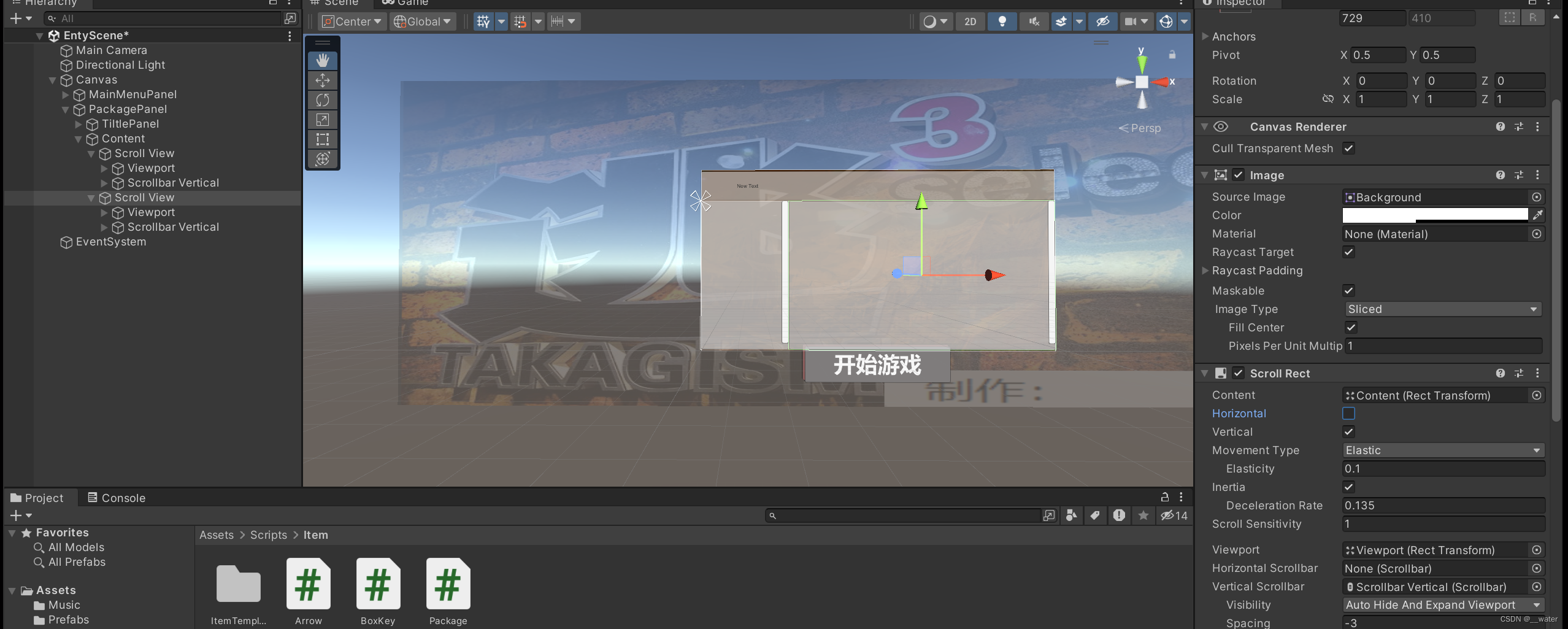The width and height of the screenshot is (1568, 629).
Task: Open Visibility Auto Hide dropdown
Action: [x=1443, y=604]
